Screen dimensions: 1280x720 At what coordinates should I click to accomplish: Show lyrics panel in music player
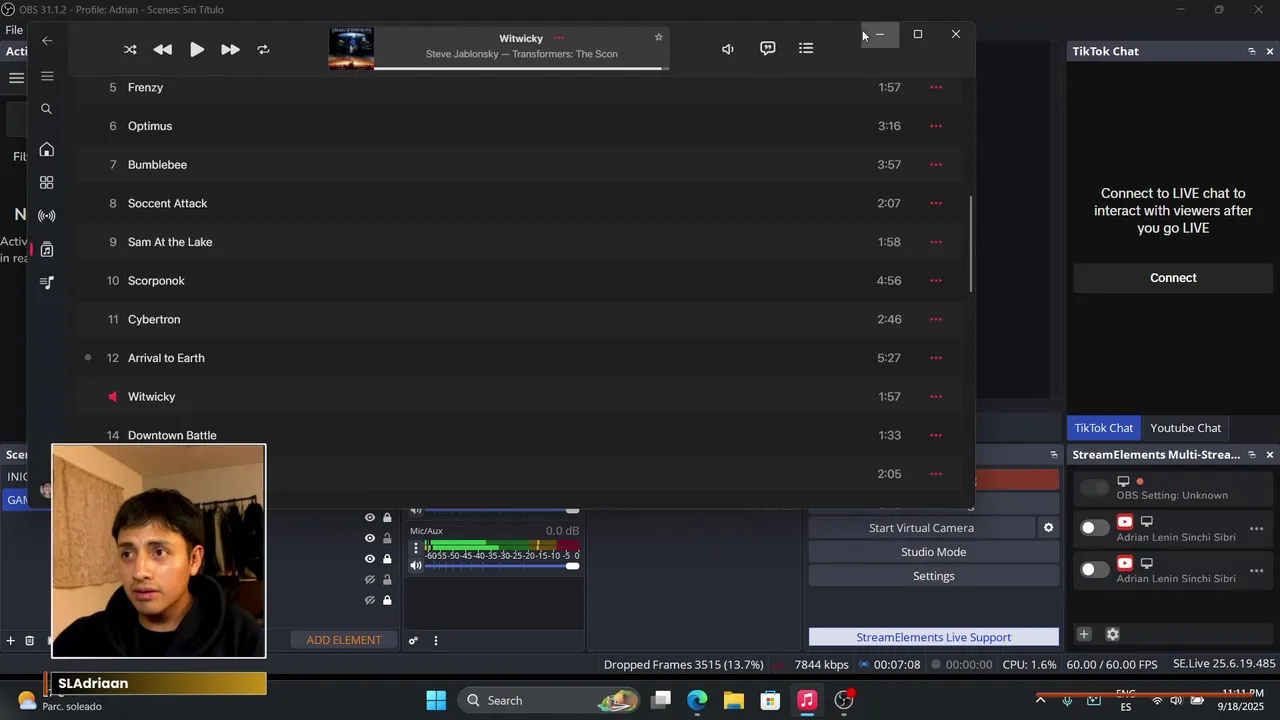[x=767, y=48]
